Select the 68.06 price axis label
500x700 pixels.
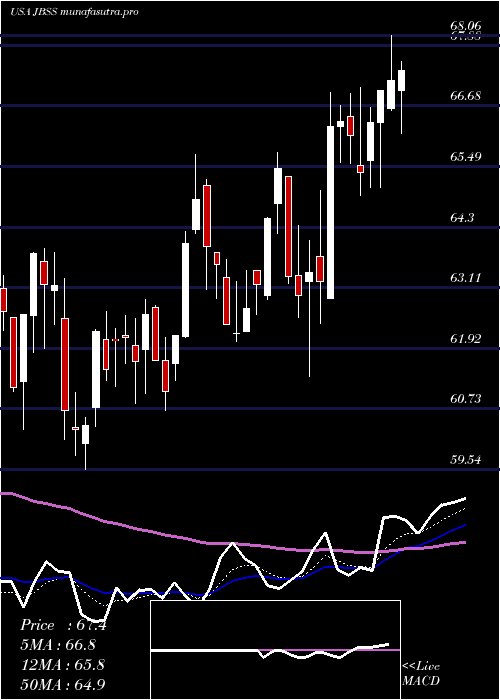pyautogui.click(x=465, y=26)
